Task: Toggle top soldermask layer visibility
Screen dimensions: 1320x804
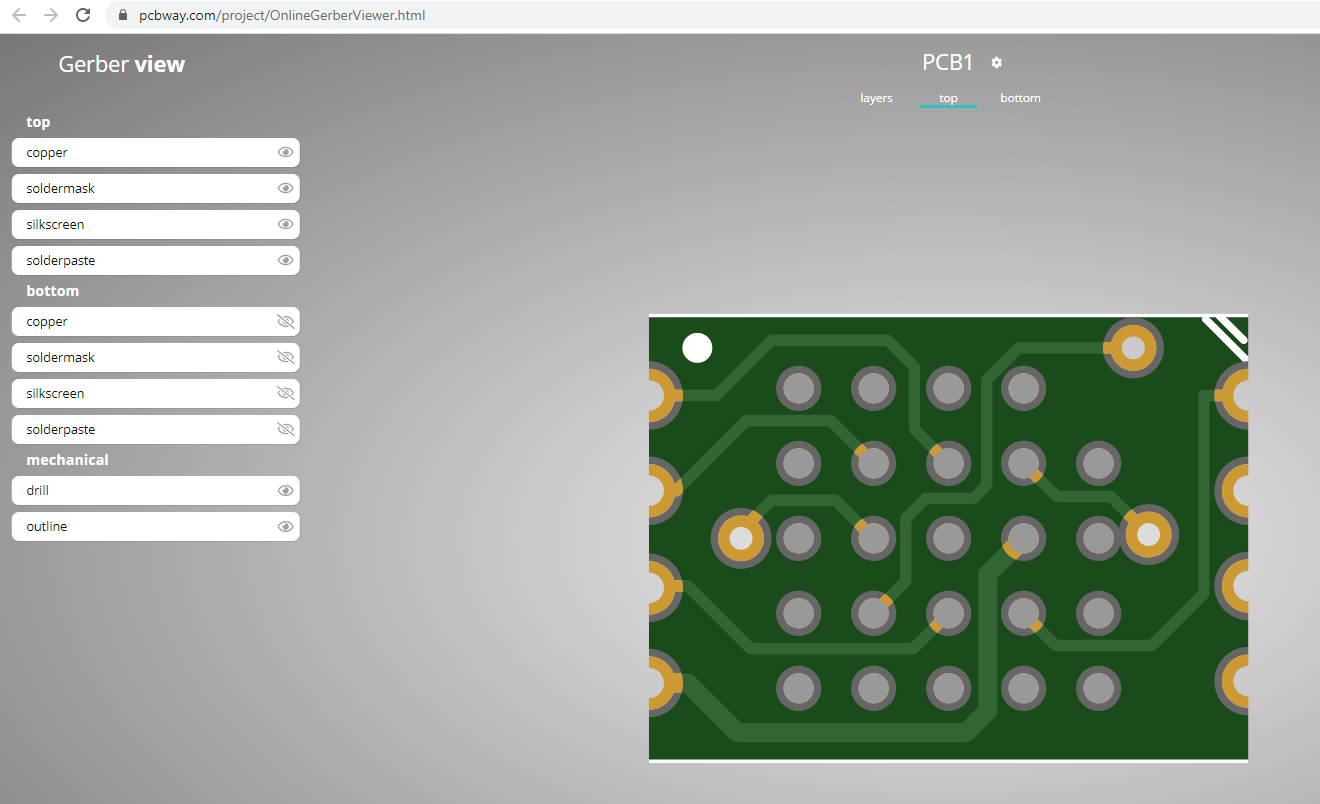Action: 285,189
